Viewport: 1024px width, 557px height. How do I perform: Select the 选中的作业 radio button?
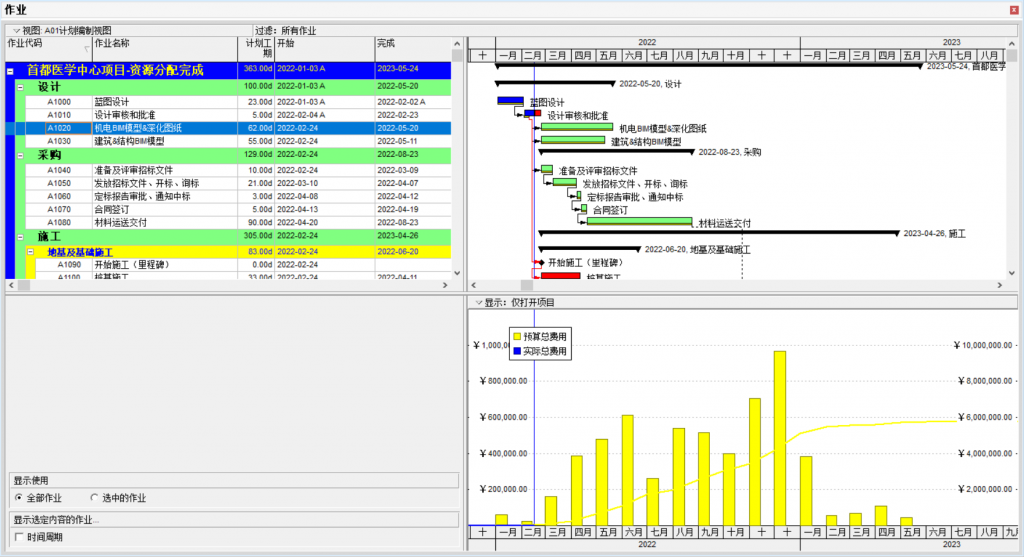click(94, 498)
